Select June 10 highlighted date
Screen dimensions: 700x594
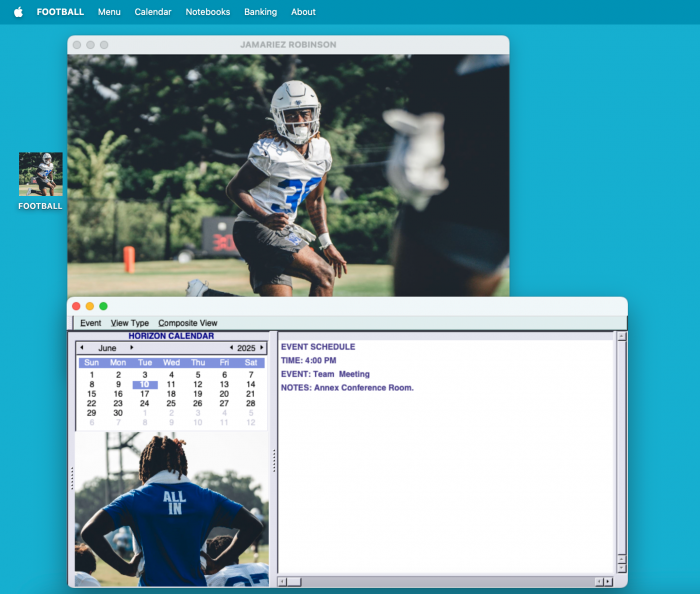tap(144, 384)
